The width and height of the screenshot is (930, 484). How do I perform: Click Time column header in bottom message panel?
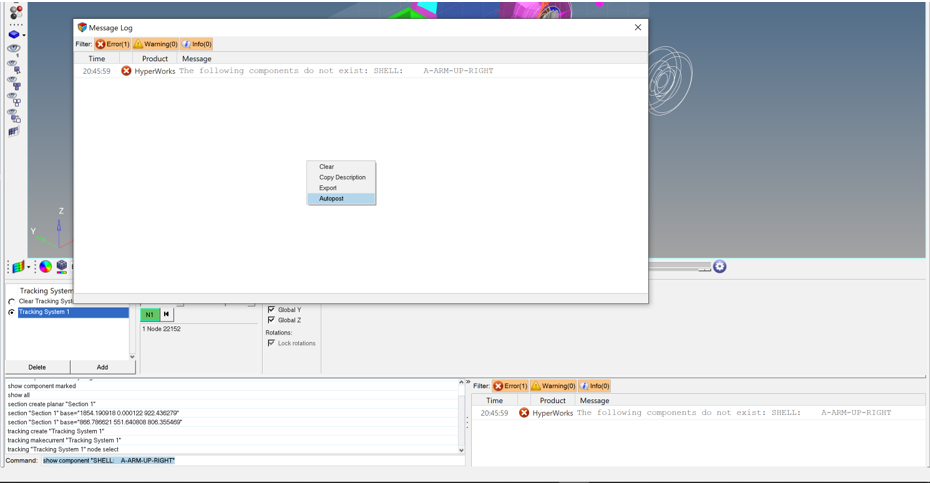[495, 401]
